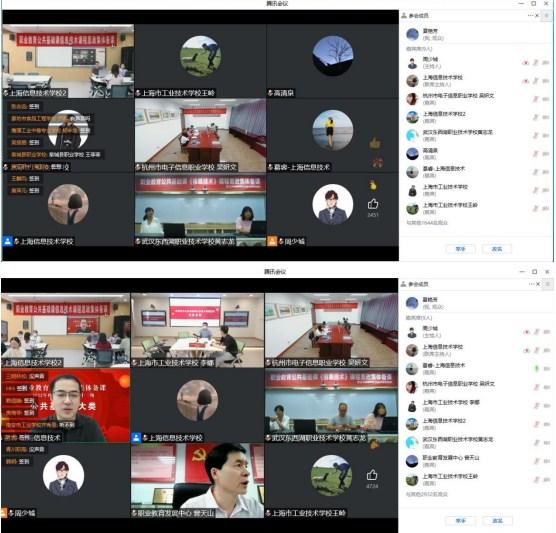
Task: Click the camera icon beside 李娜 in member list
Action: [x=546, y=405]
